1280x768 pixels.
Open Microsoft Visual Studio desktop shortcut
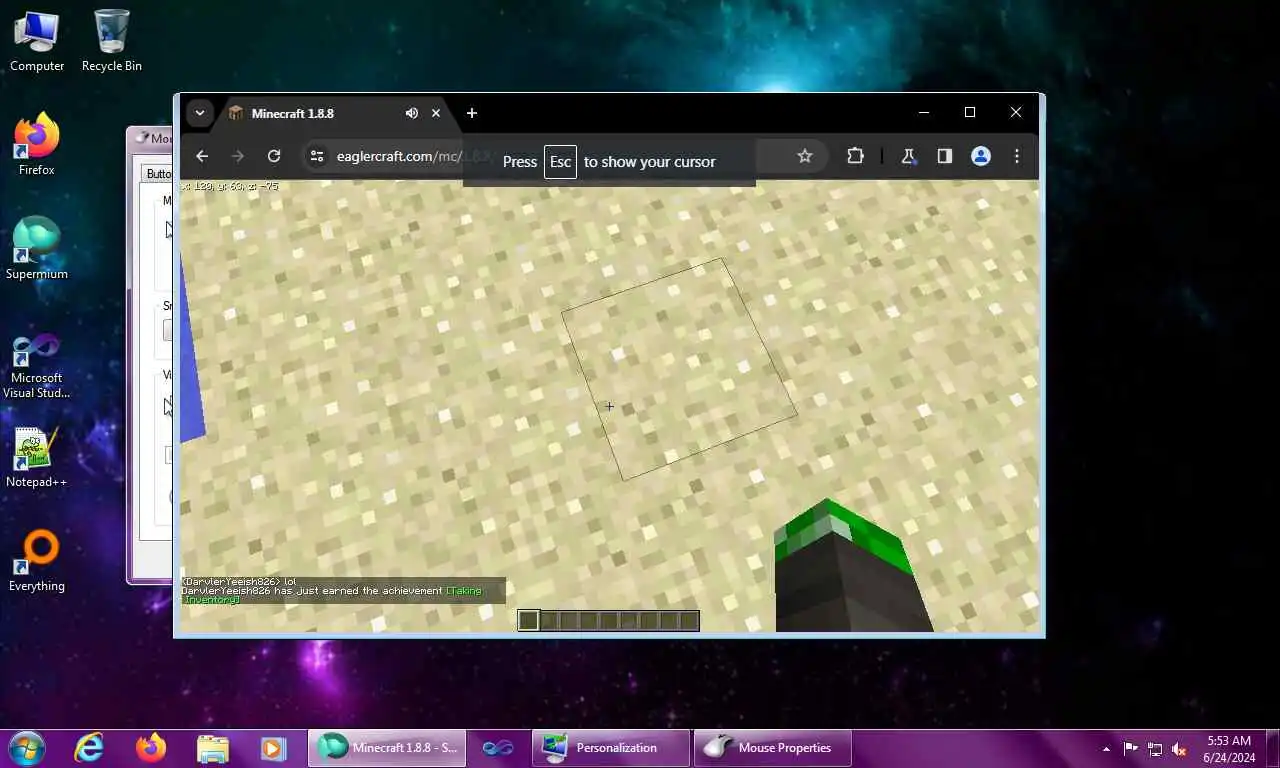[37, 367]
